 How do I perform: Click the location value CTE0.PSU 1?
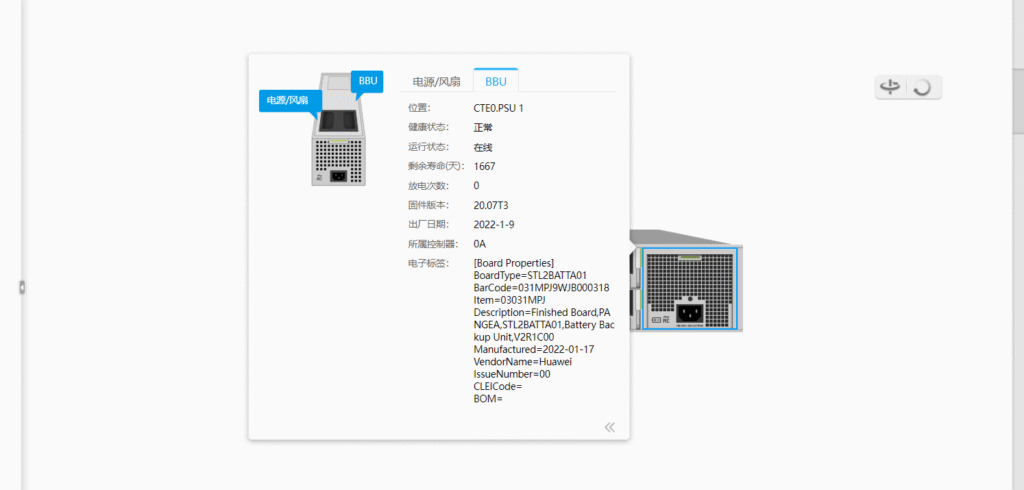[498, 108]
